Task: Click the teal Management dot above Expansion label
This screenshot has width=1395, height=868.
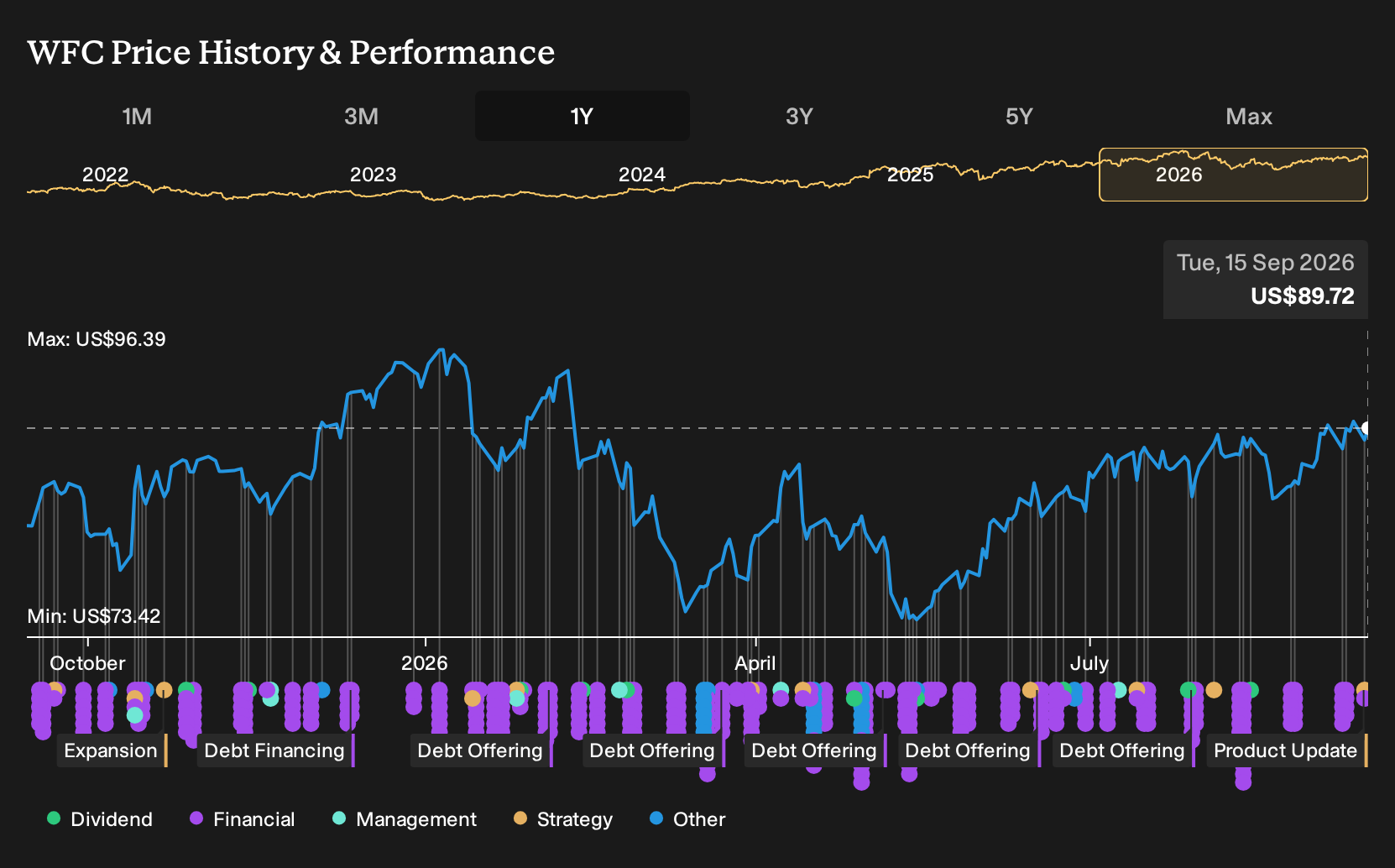Action: tap(135, 715)
